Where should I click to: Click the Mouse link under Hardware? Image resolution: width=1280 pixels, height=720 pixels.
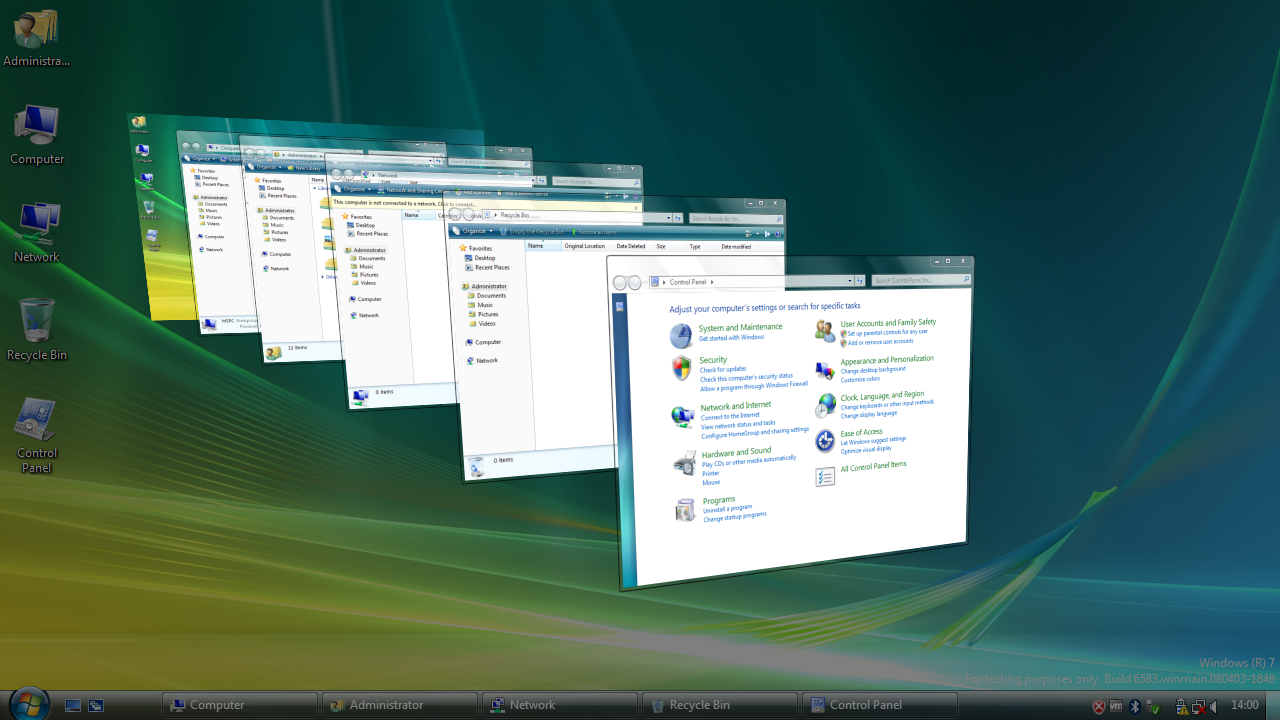pyautogui.click(x=711, y=482)
